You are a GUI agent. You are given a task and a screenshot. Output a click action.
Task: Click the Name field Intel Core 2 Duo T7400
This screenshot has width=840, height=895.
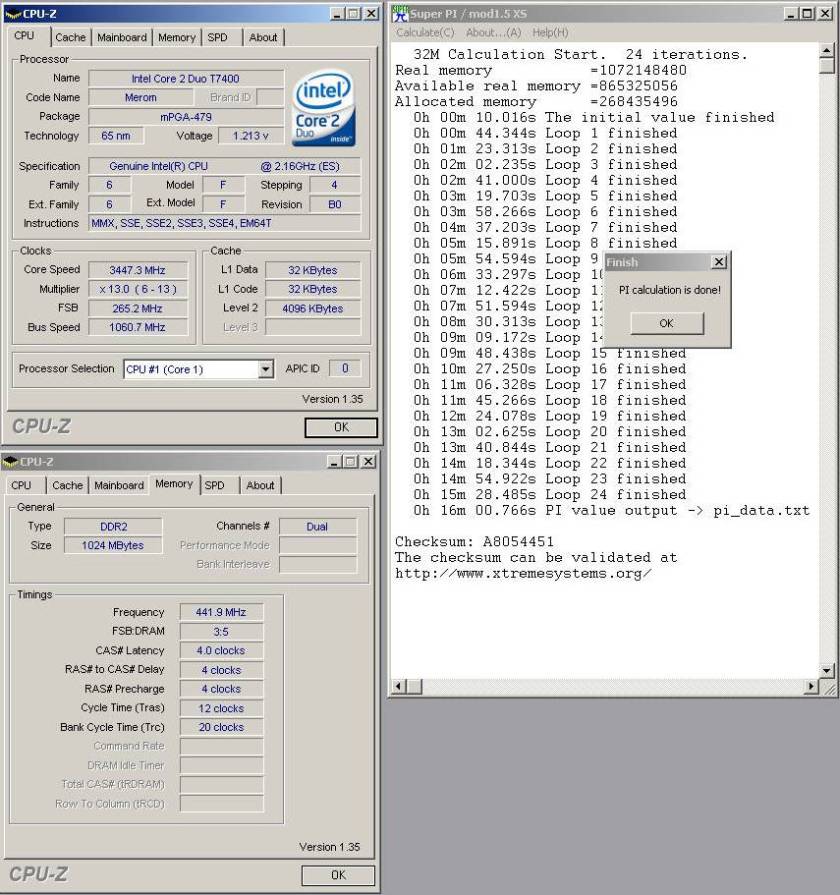point(186,78)
